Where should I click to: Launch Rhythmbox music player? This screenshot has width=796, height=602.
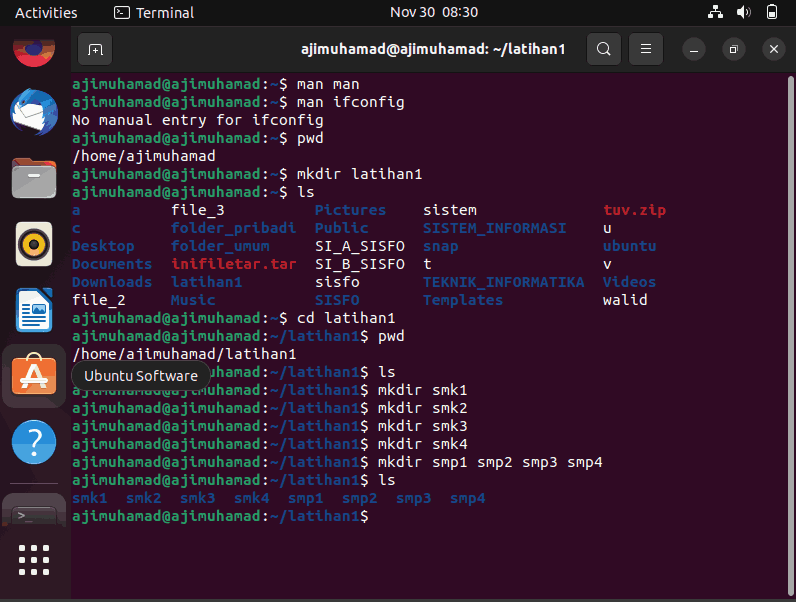(x=34, y=244)
